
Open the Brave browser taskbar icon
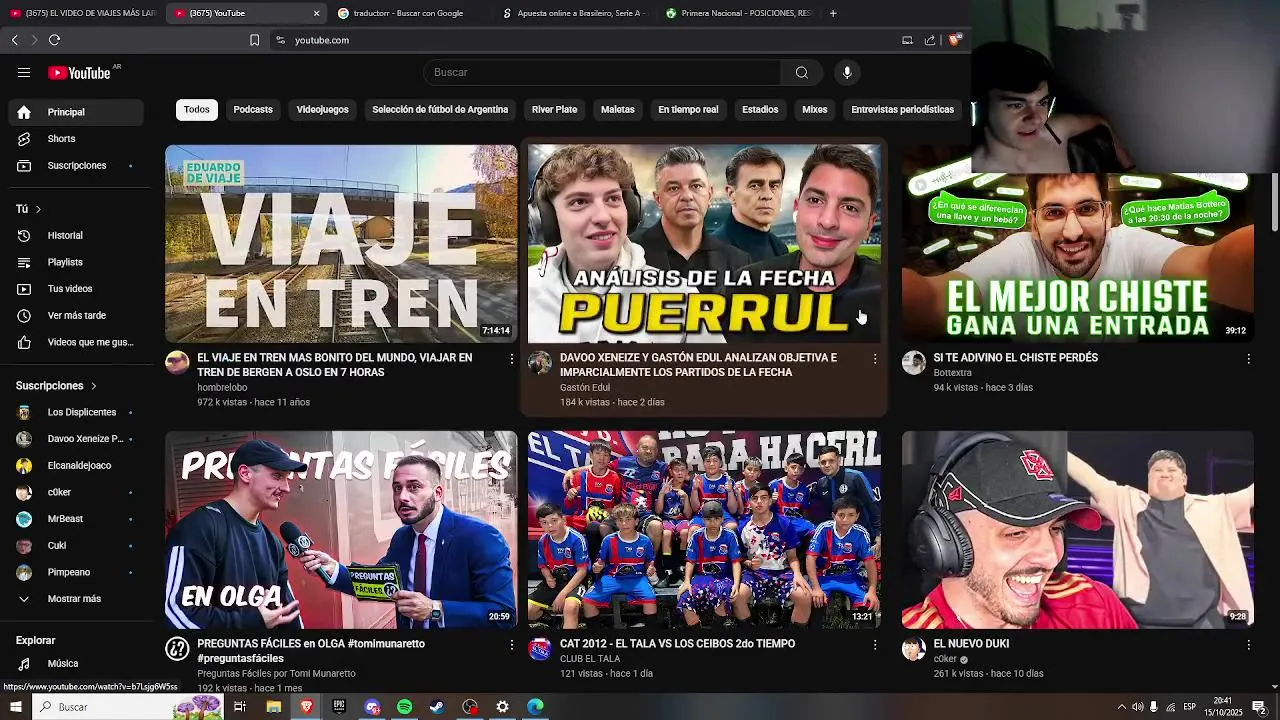pos(306,707)
